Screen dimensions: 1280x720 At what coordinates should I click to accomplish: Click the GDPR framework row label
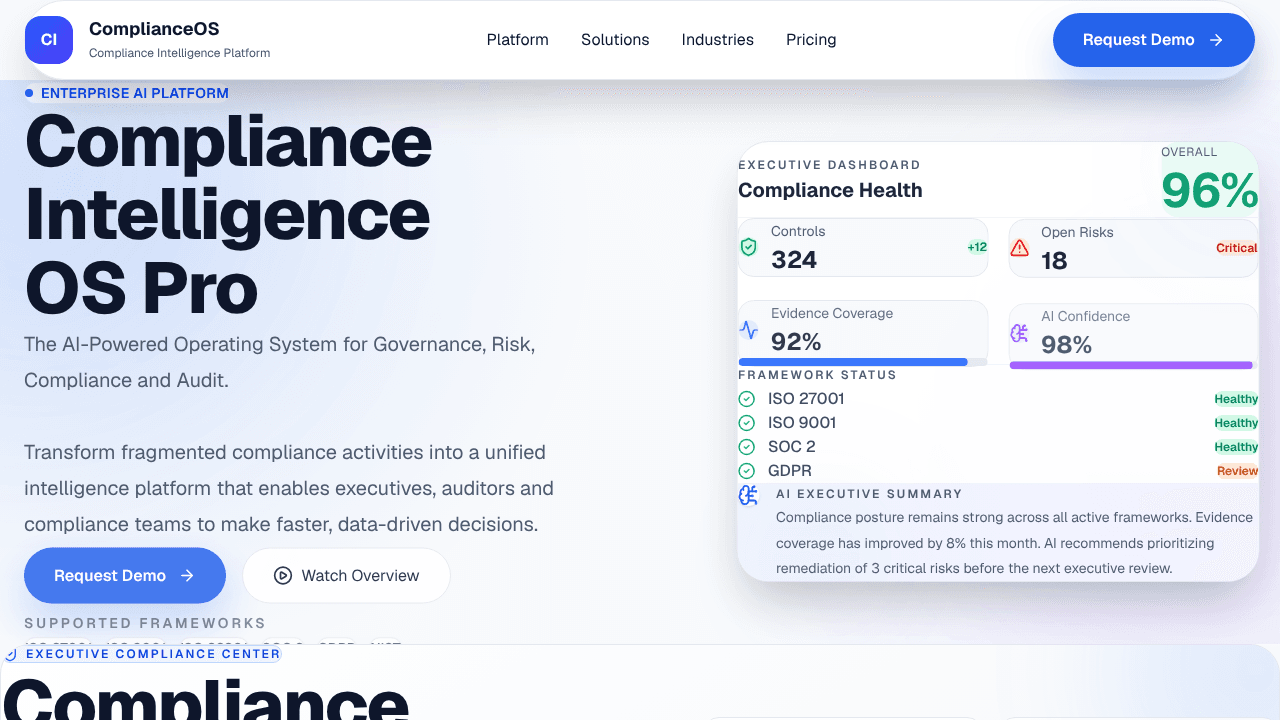click(790, 471)
